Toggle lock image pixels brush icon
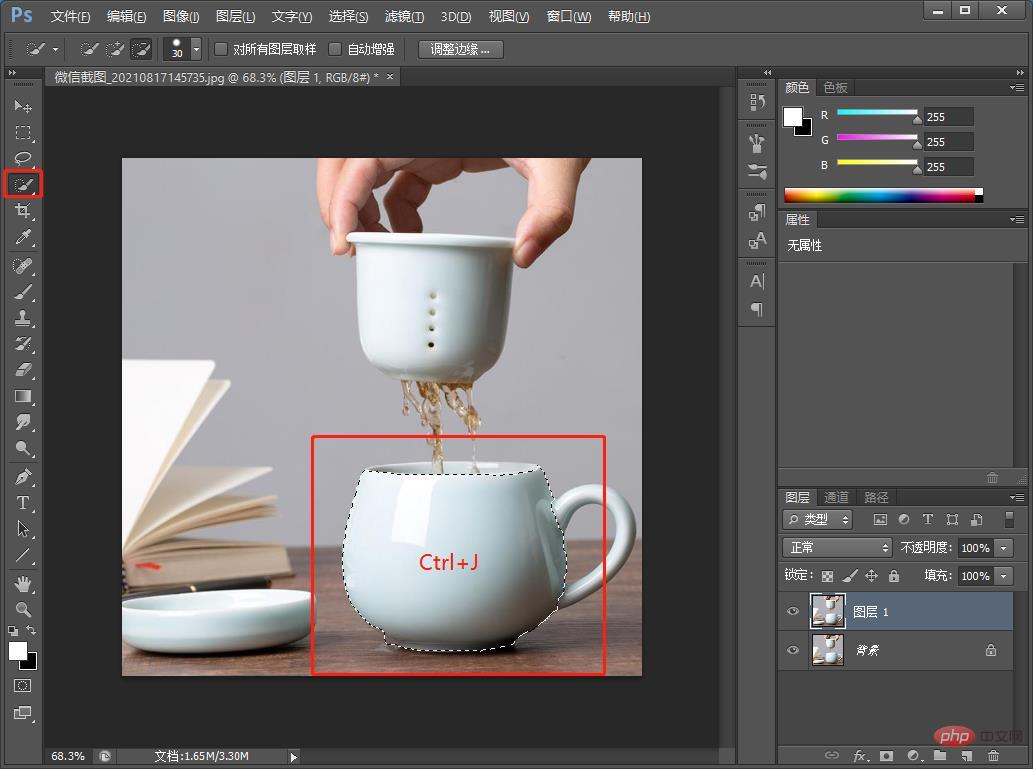Screen dimensions: 1033x769 [850, 576]
